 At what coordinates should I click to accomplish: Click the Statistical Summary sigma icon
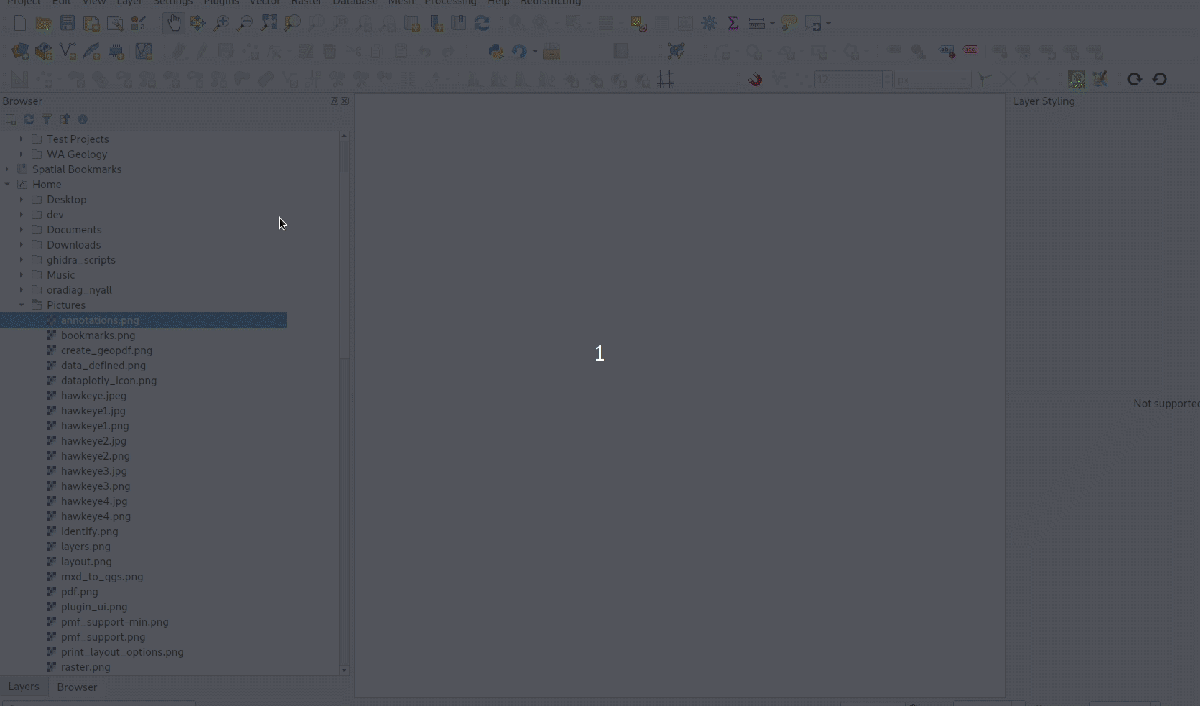733,23
